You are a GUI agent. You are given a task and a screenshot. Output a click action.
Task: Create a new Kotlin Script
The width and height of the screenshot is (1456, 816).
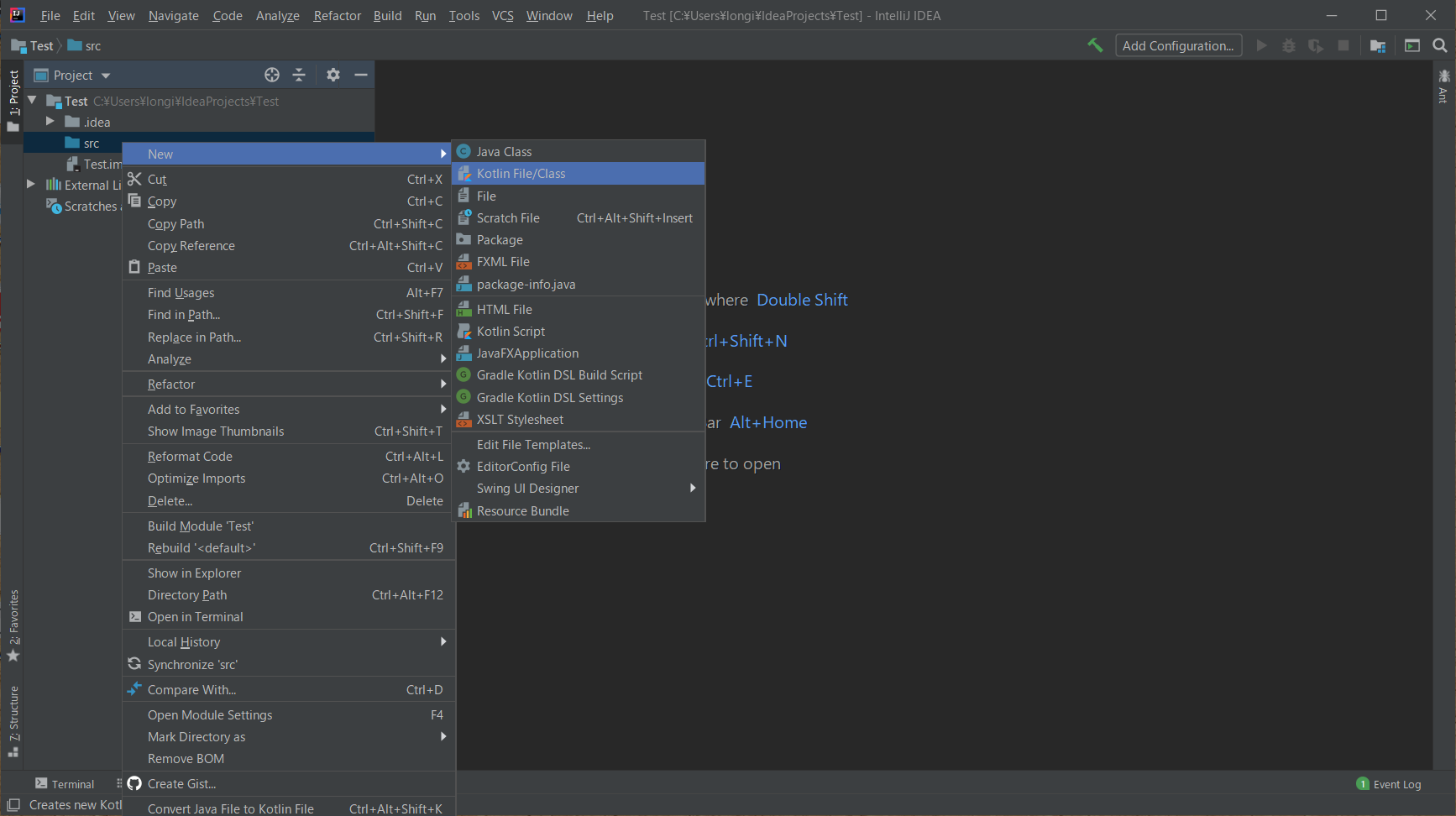[x=578, y=331]
